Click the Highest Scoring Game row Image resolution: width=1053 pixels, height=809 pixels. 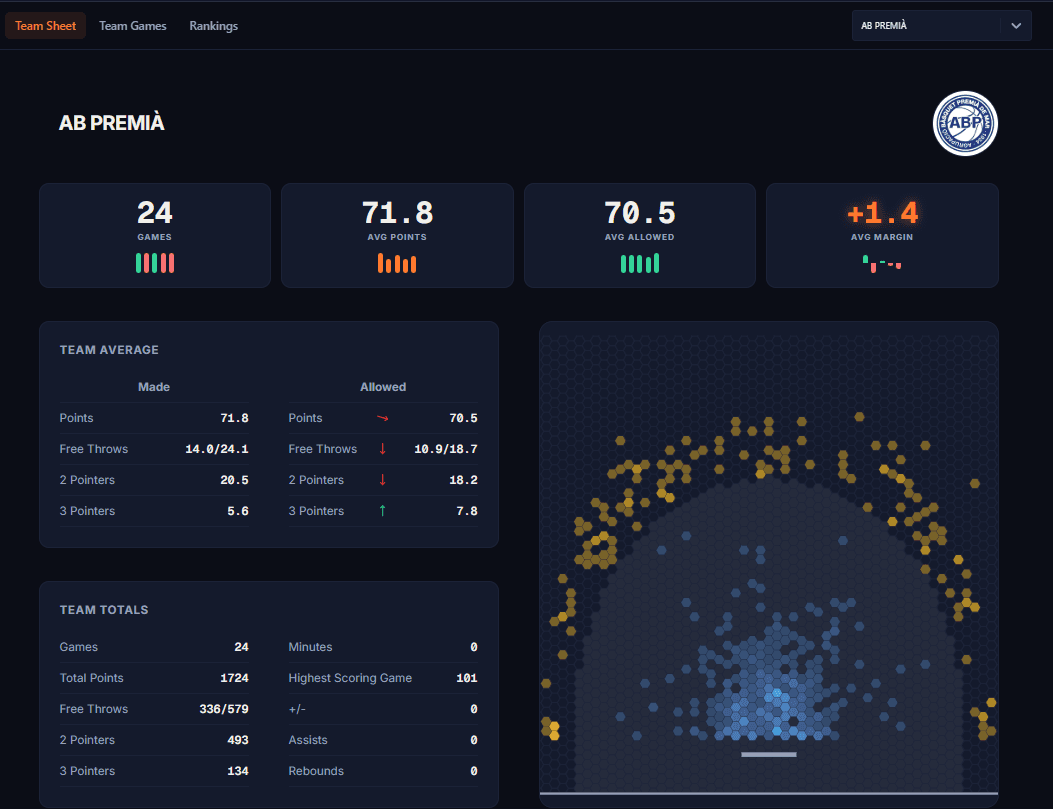coord(383,678)
